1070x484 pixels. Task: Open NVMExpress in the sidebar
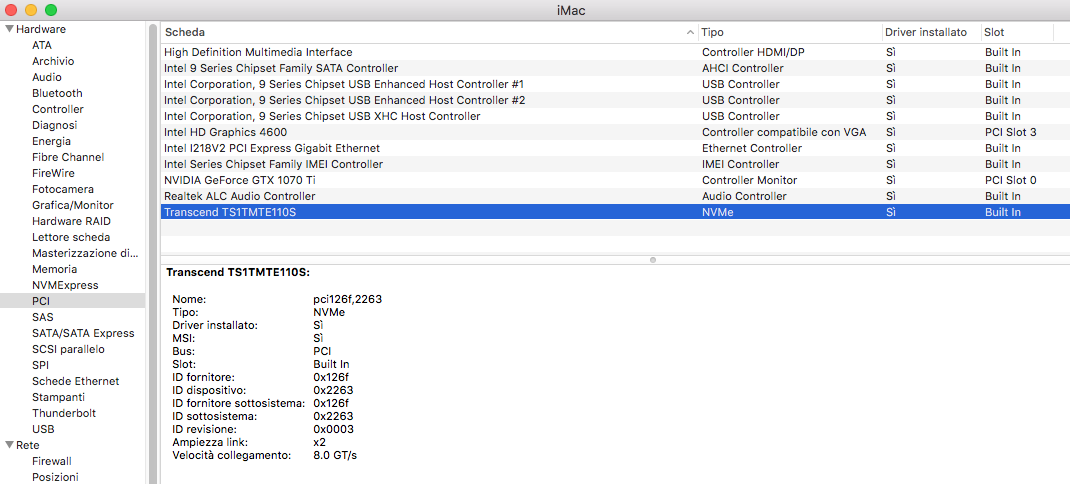point(66,285)
